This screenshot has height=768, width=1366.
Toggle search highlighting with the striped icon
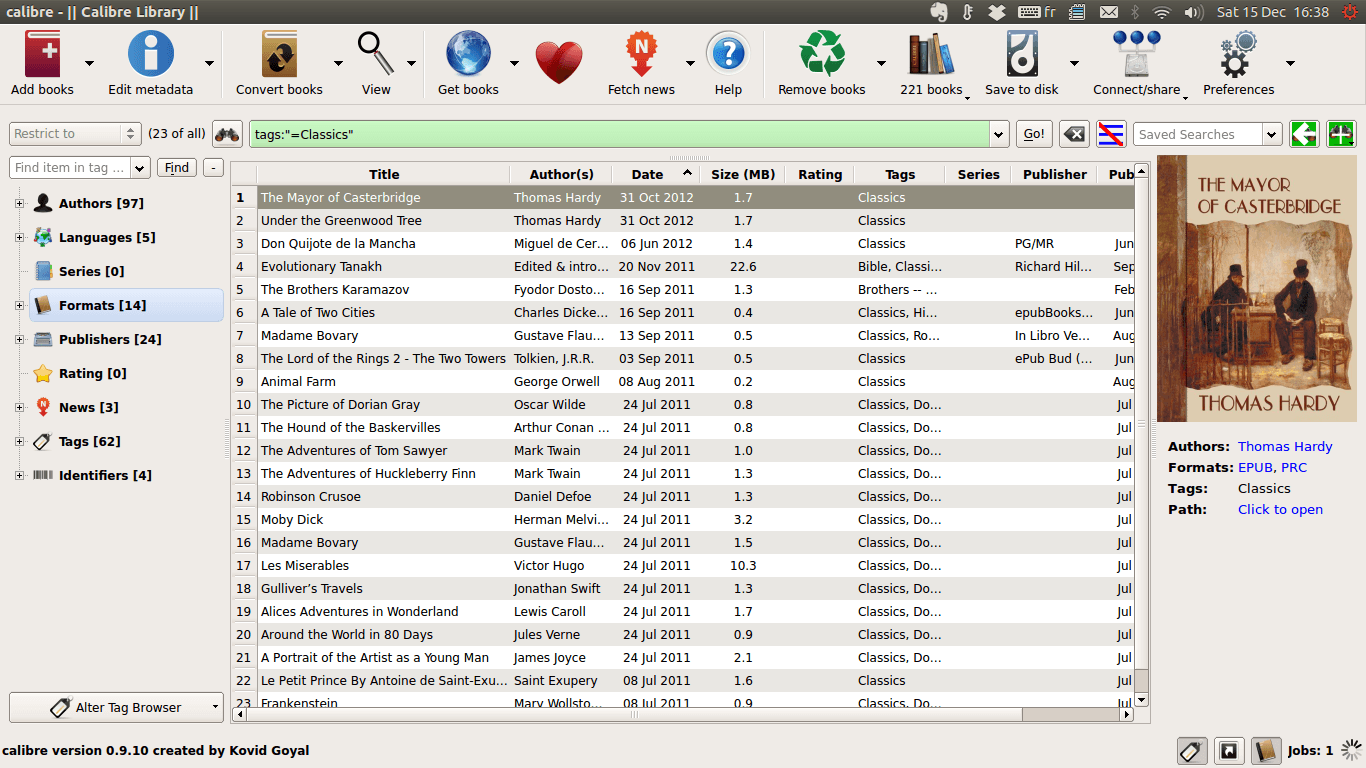click(1112, 134)
